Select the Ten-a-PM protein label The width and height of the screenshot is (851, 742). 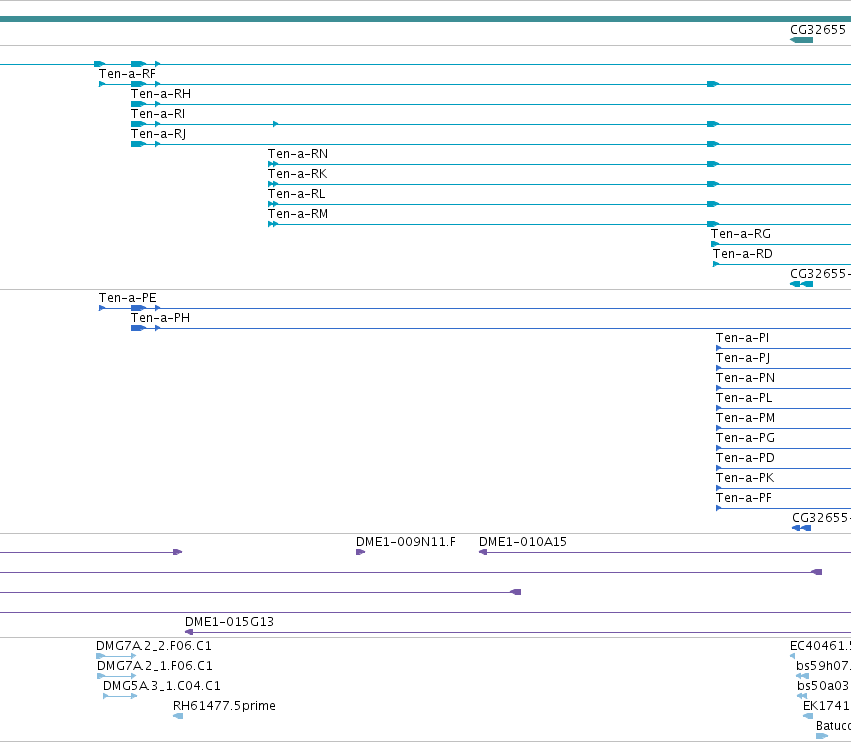coord(745,418)
